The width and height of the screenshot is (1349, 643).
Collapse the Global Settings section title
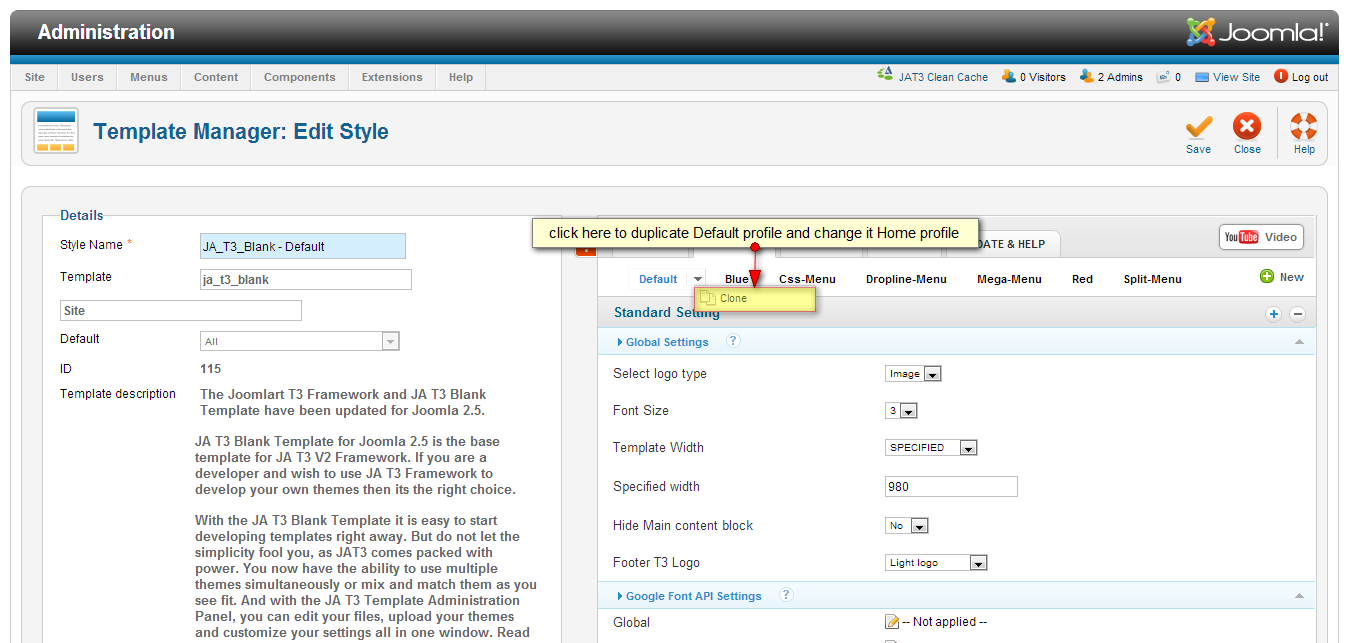[667, 342]
